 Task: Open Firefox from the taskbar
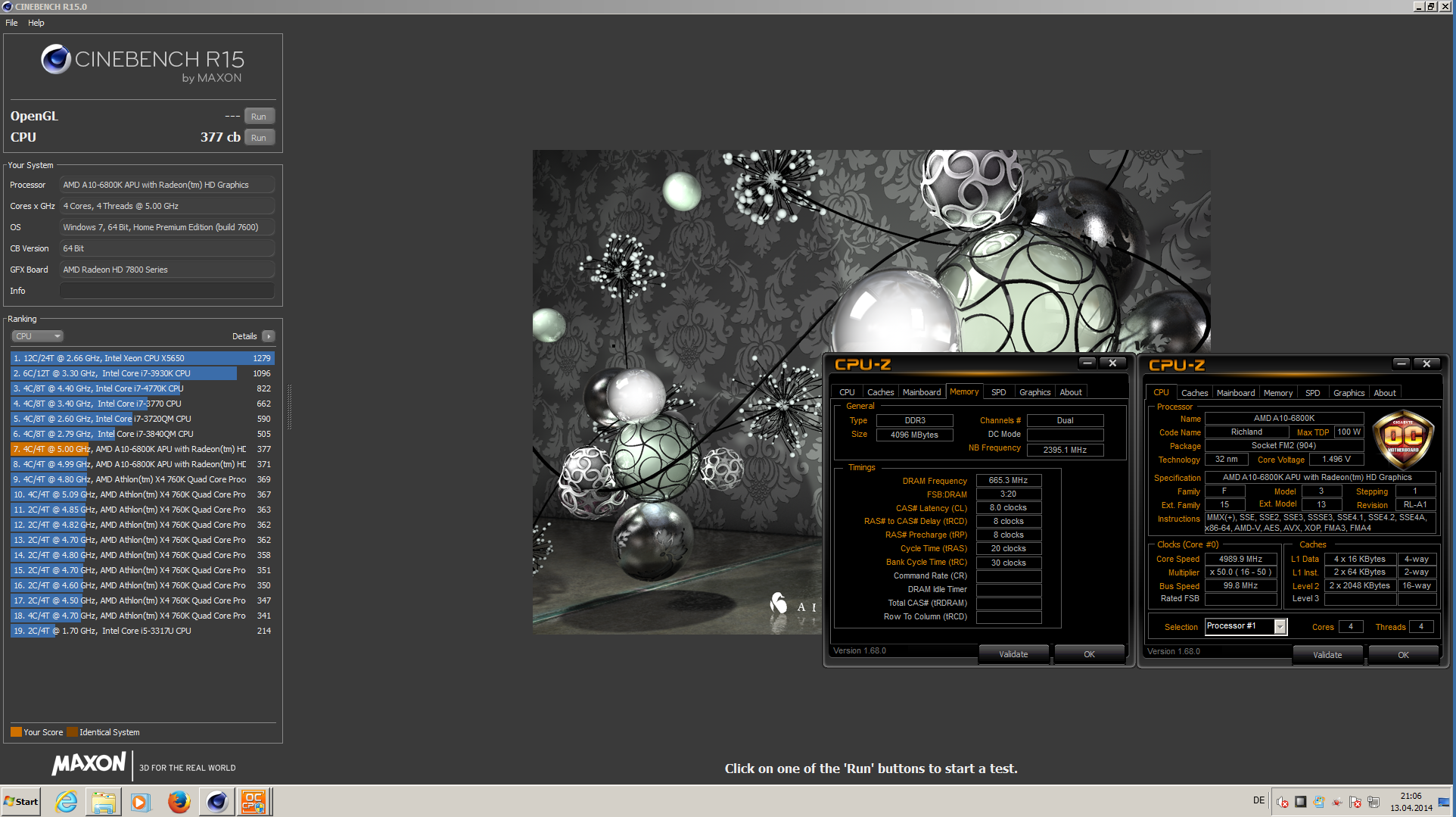[x=179, y=801]
